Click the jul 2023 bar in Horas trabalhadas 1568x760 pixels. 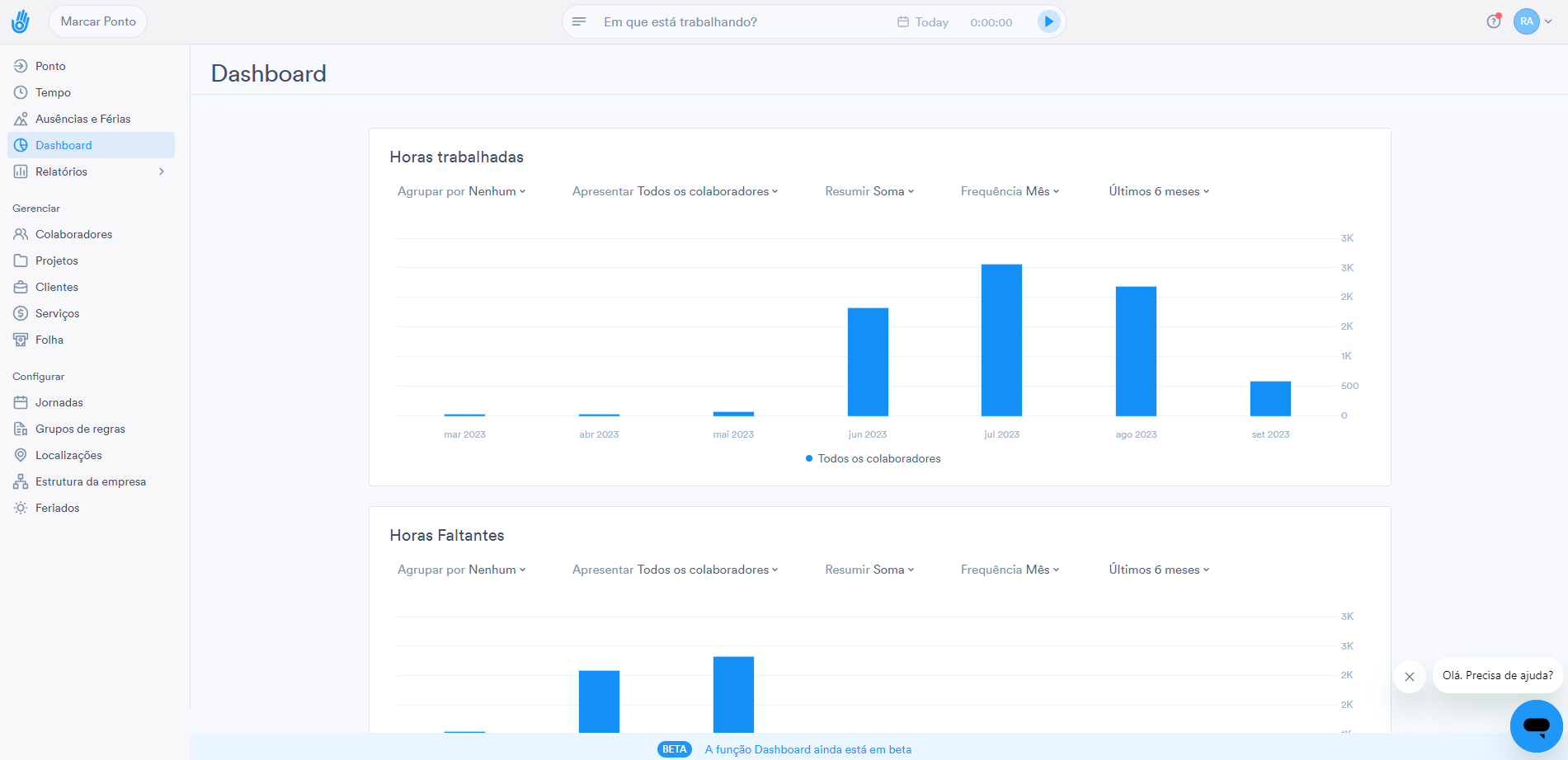pos(1001,340)
